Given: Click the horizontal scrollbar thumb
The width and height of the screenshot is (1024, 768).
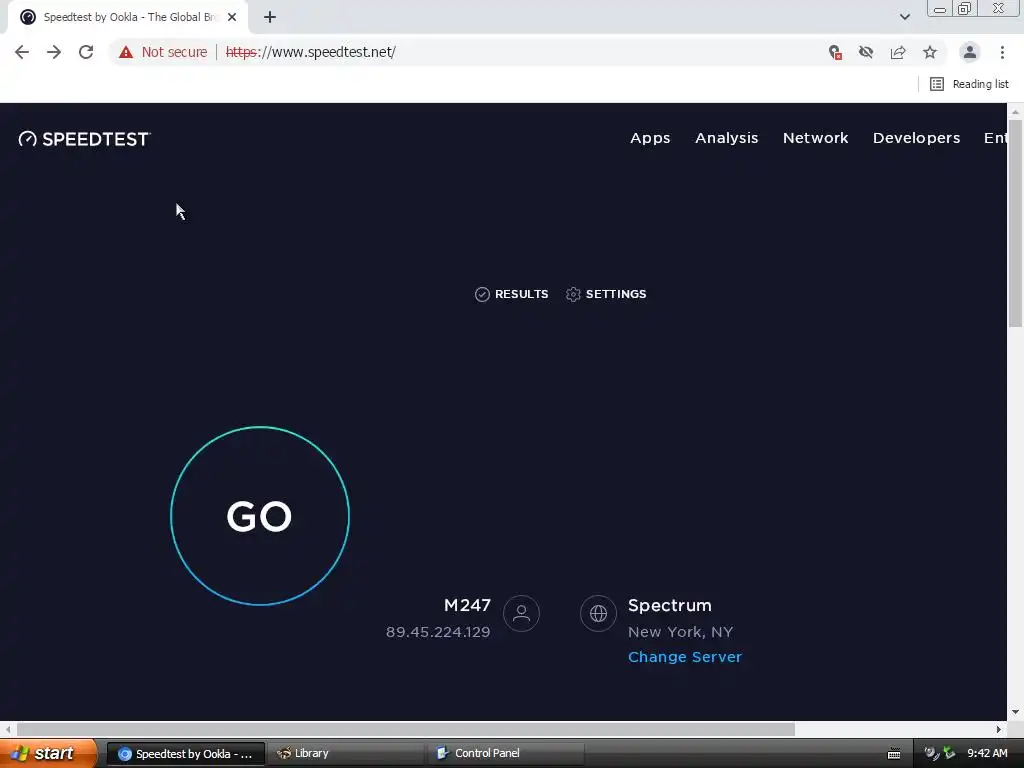Looking at the screenshot, I should click(x=405, y=729).
